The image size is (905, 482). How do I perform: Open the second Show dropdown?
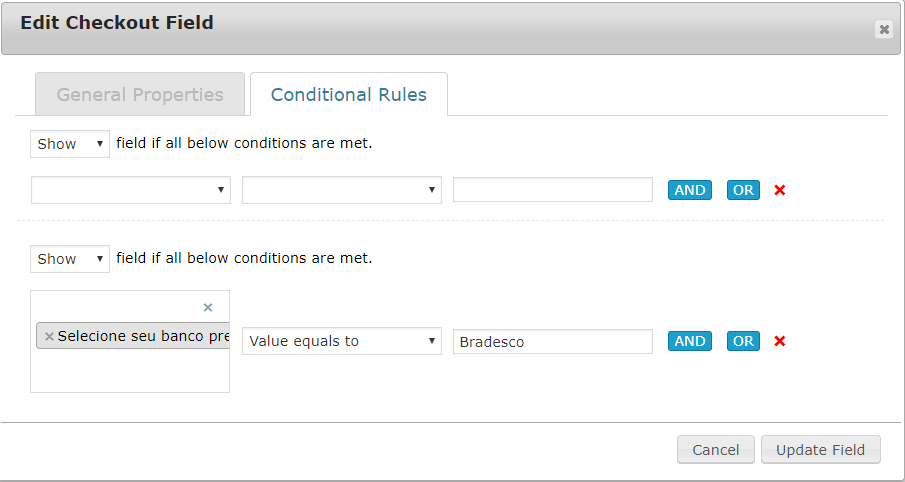70,259
